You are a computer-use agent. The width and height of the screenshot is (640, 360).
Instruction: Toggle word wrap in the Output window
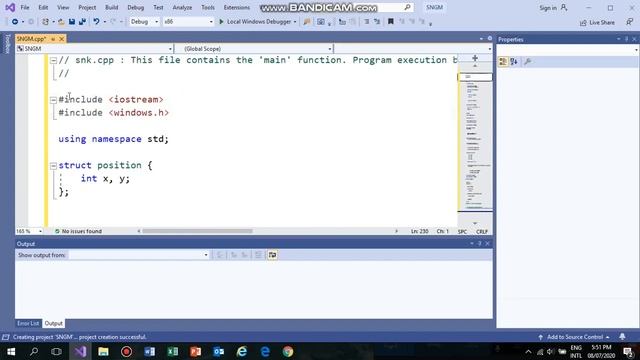point(272,255)
